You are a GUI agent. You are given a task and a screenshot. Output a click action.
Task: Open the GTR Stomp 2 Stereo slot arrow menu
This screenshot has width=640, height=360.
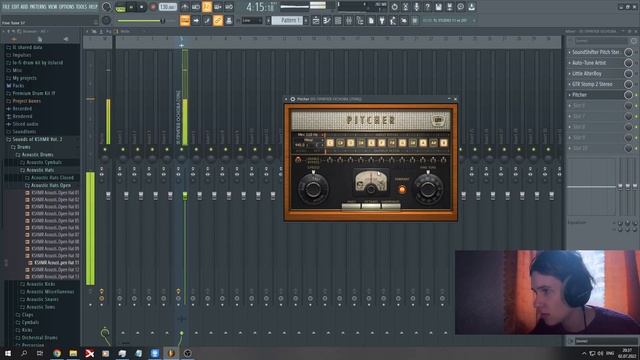[570, 84]
